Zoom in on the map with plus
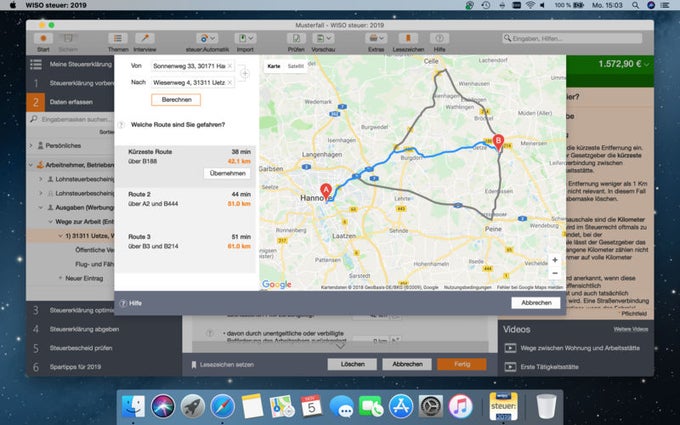The width and height of the screenshot is (680, 425). click(x=555, y=260)
